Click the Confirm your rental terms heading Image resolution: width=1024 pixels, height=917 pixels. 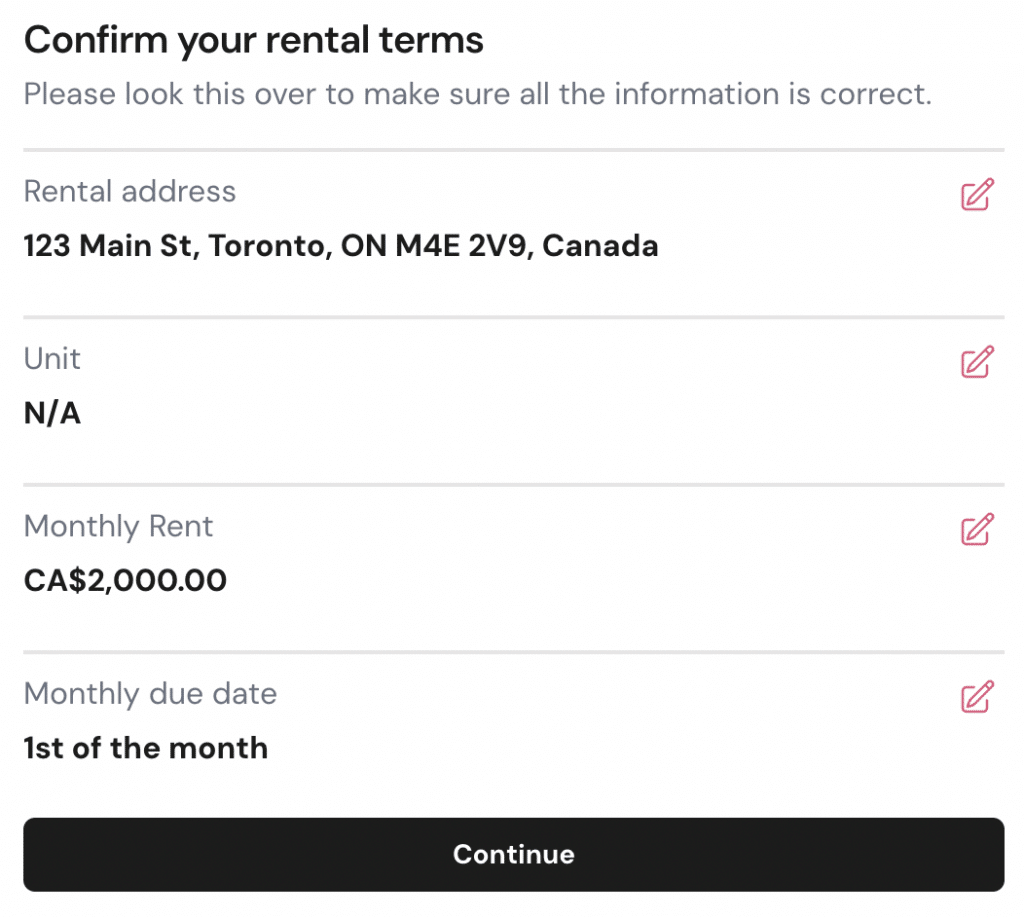[x=254, y=40]
